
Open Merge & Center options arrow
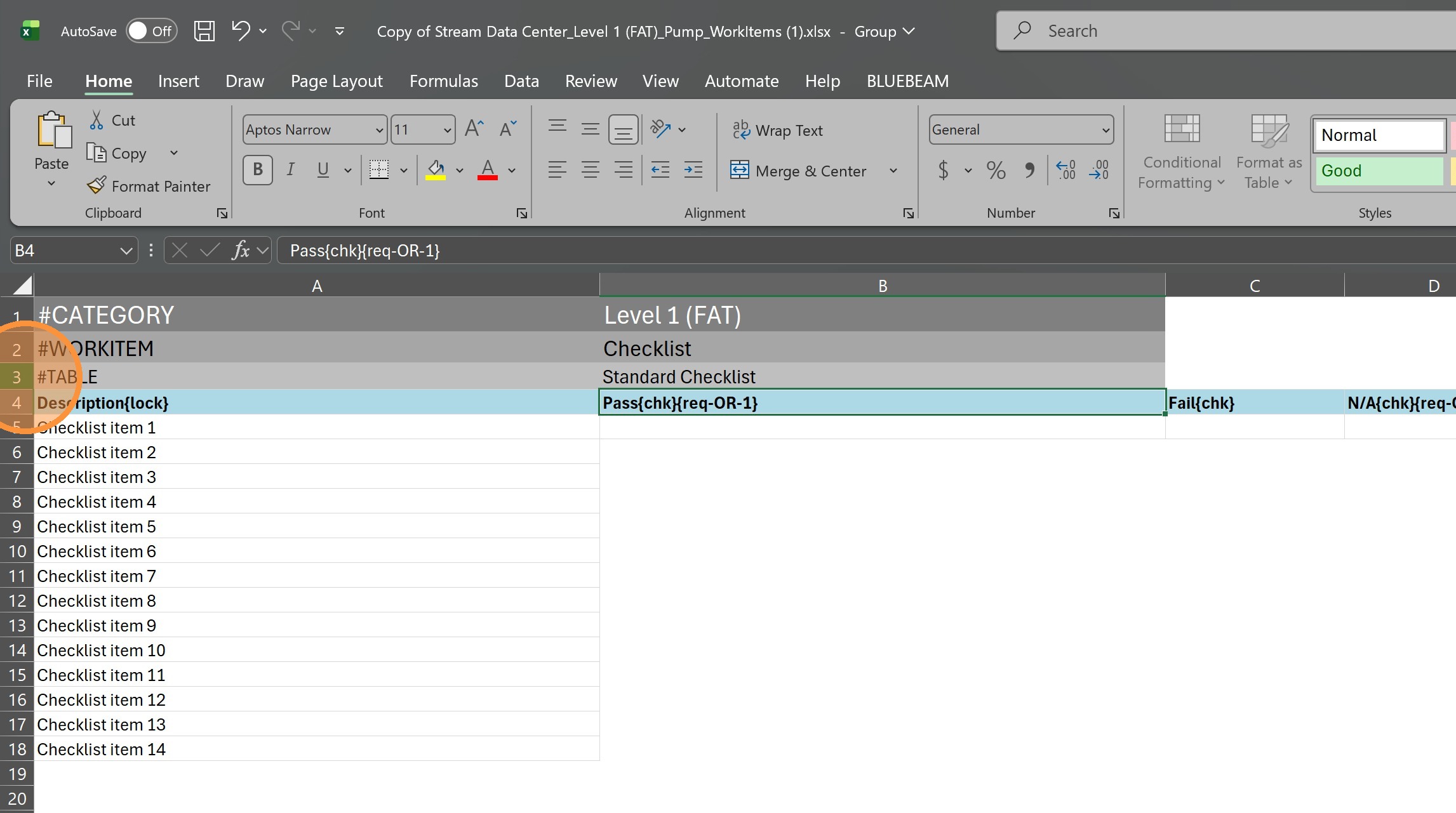[x=893, y=171]
